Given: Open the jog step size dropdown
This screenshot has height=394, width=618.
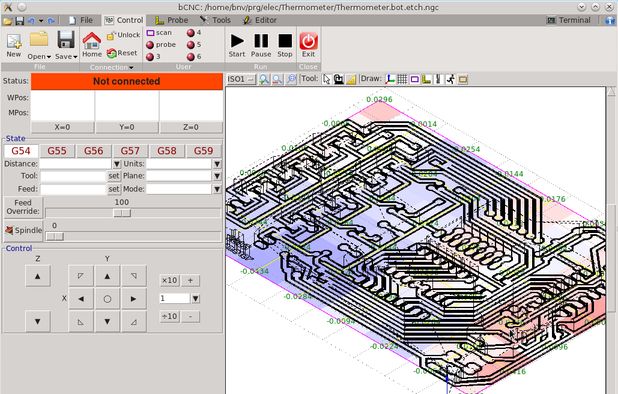Looking at the screenshot, I should pyautogui.click(x=195, y=299).
